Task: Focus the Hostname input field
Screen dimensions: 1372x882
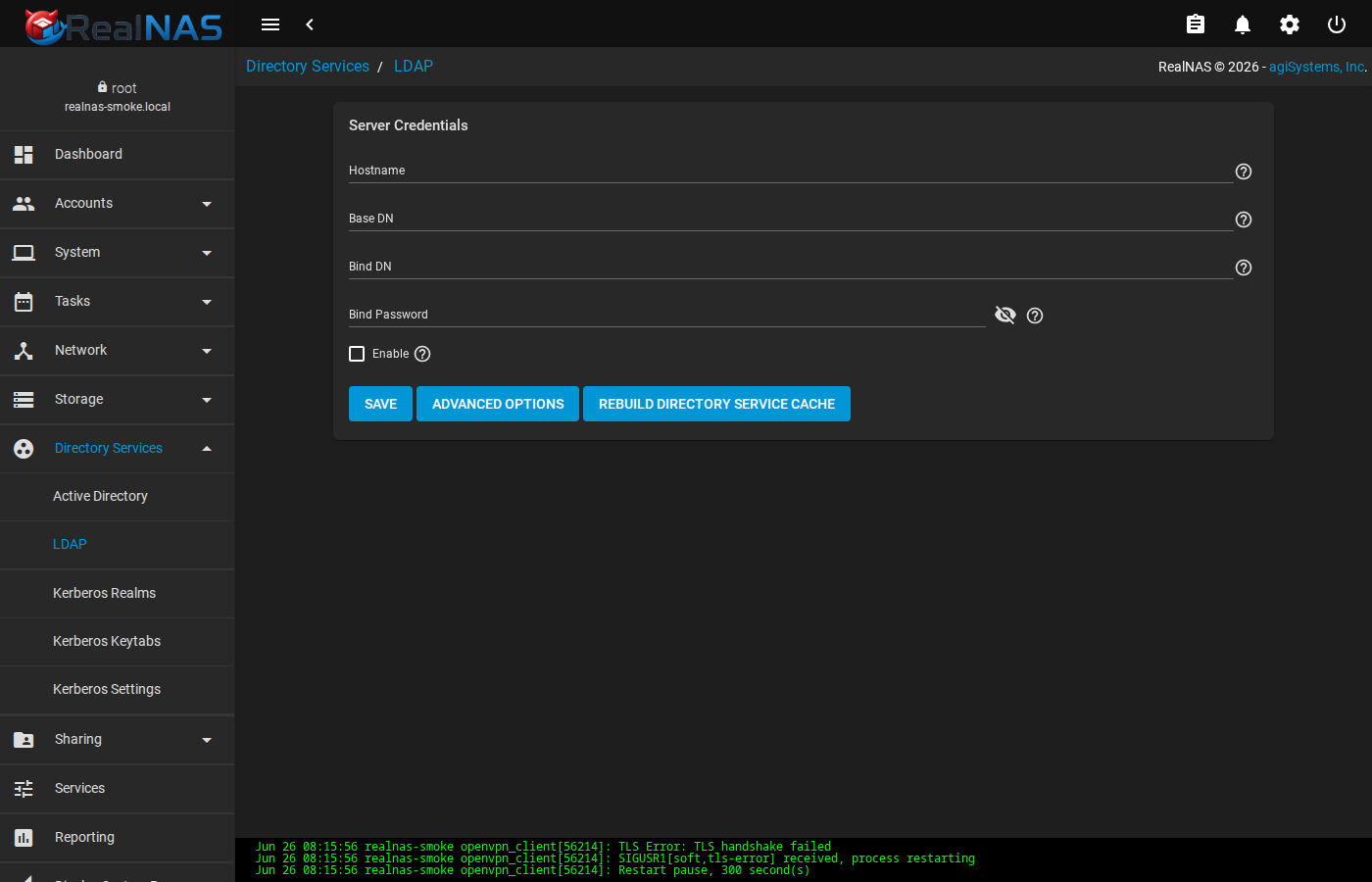Action: pos(790,171)
